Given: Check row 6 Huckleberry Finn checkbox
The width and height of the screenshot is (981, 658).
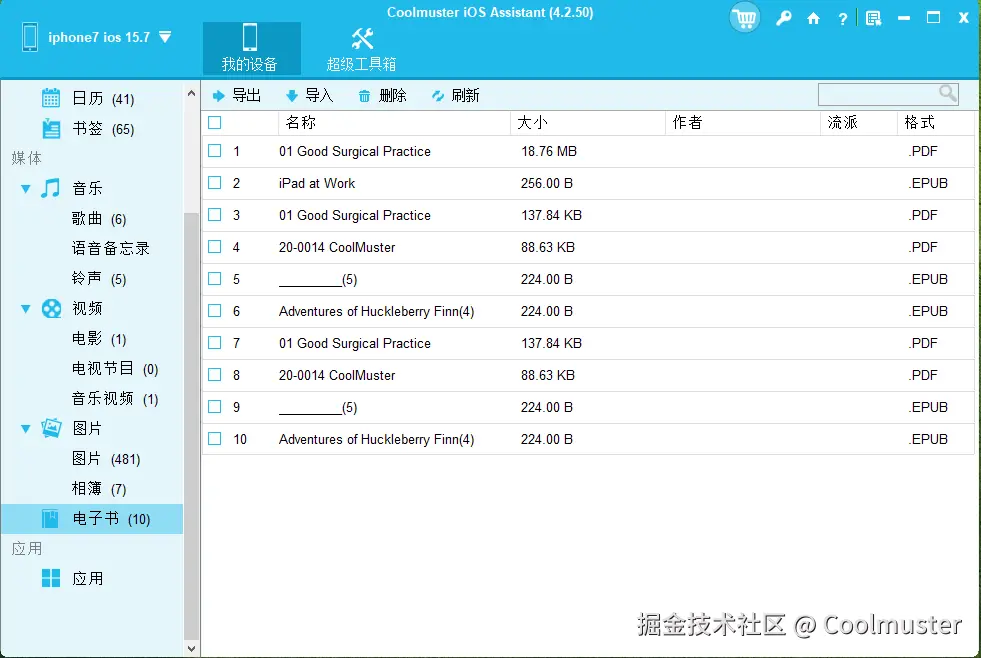Looking at the screenshot, I should [215, 310].
